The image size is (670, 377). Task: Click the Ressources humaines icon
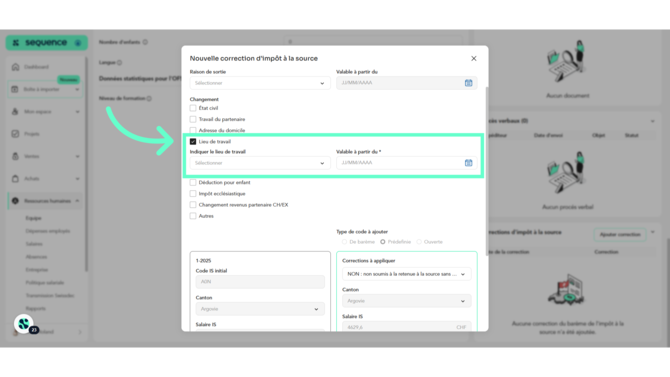pos(15,200)
